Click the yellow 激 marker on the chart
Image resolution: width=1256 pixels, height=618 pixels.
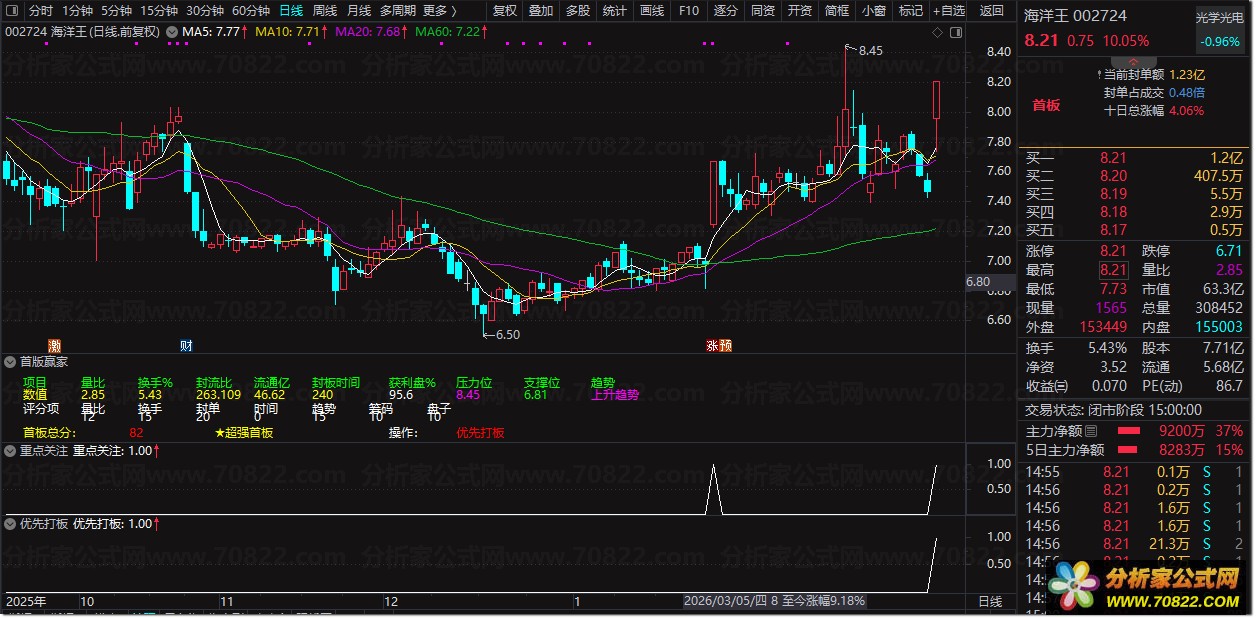tap(54, 346)
